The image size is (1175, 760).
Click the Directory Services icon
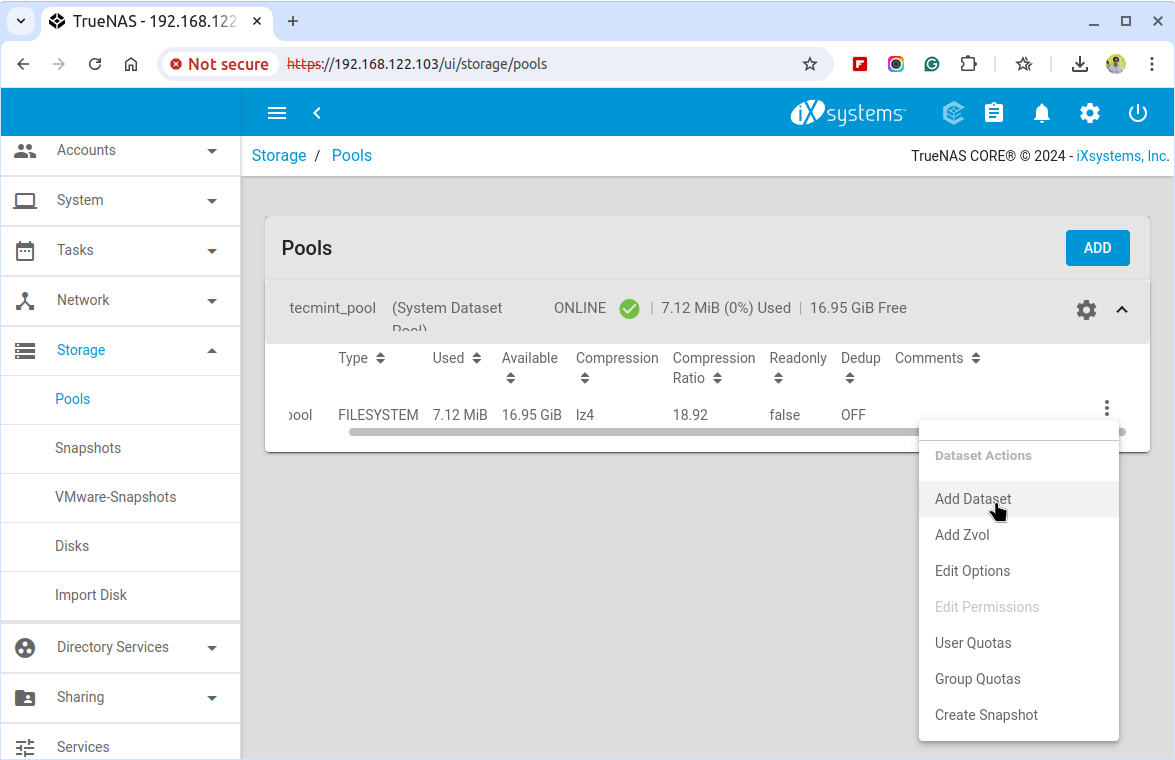pos(25,648)
